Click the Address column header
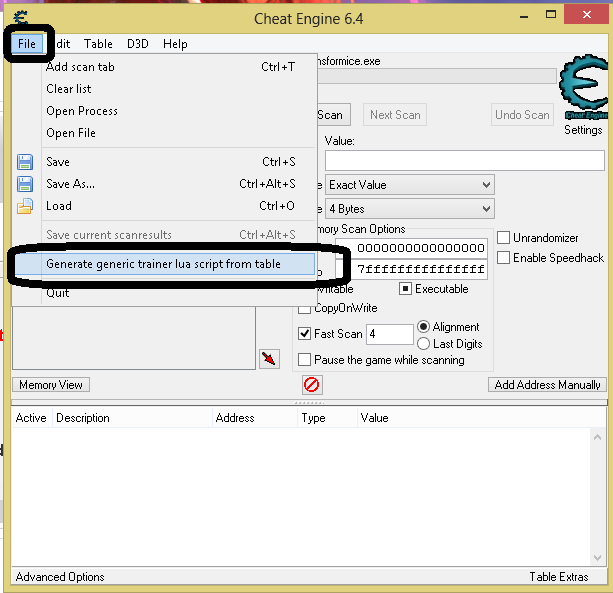The width and height of the screenshot is (613, 593). tap(255, 418)
